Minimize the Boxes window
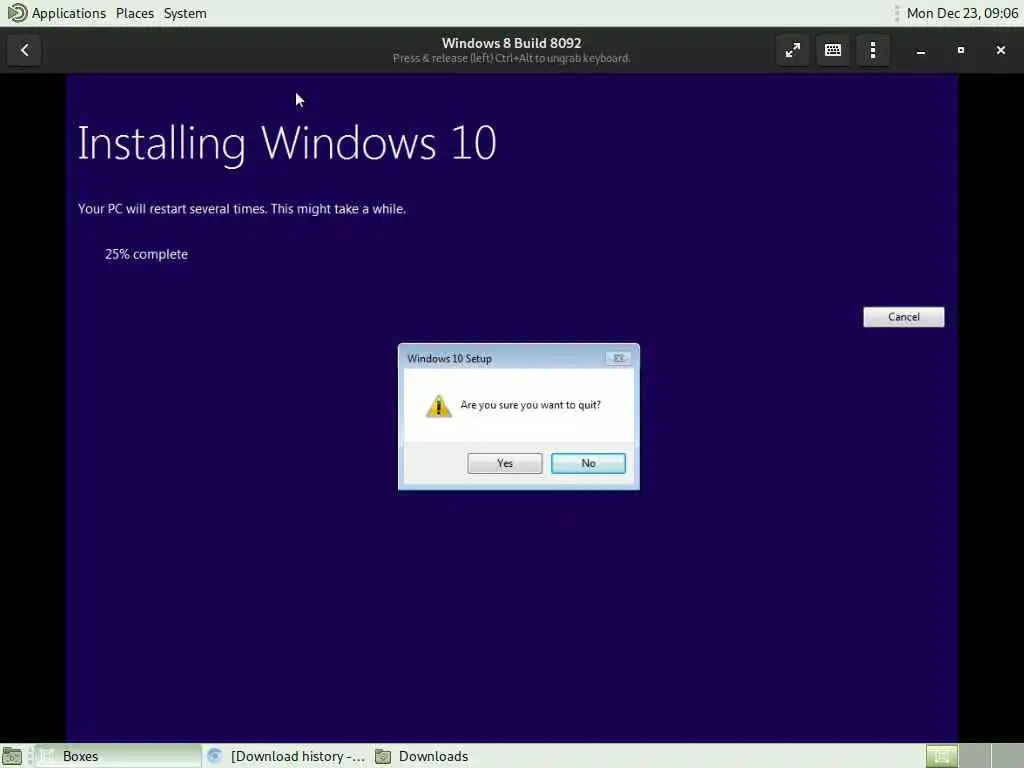Image resolution: width=1024 pixels, height=768 pixels. 921,50
